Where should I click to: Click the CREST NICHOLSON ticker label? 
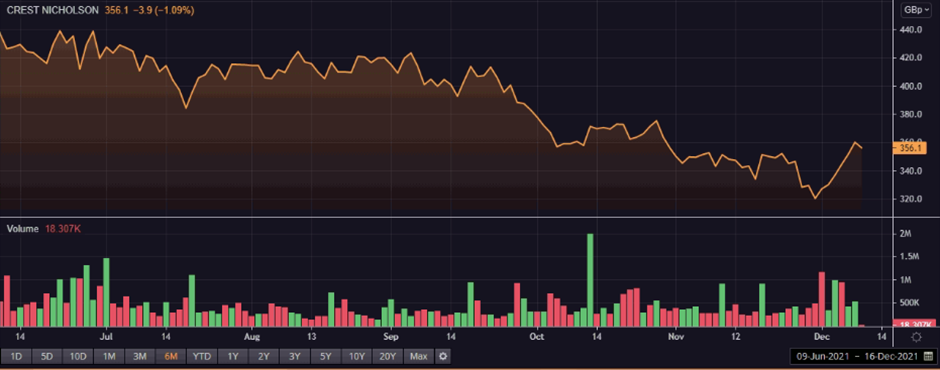pyautogui.click(x=52, y=10)
